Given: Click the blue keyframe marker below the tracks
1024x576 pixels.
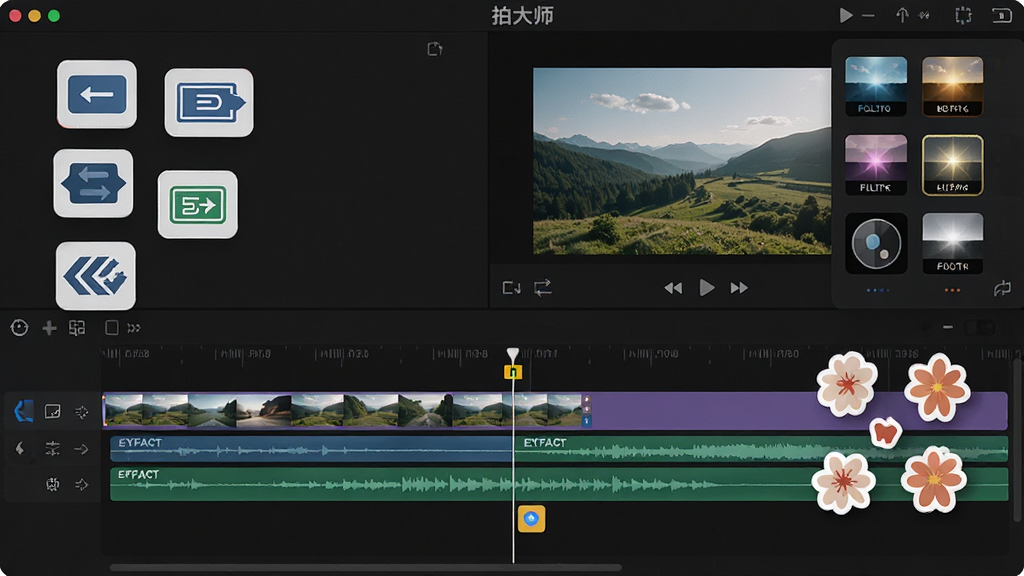Looking at the screenshot, I should click(x=532, y=519).
